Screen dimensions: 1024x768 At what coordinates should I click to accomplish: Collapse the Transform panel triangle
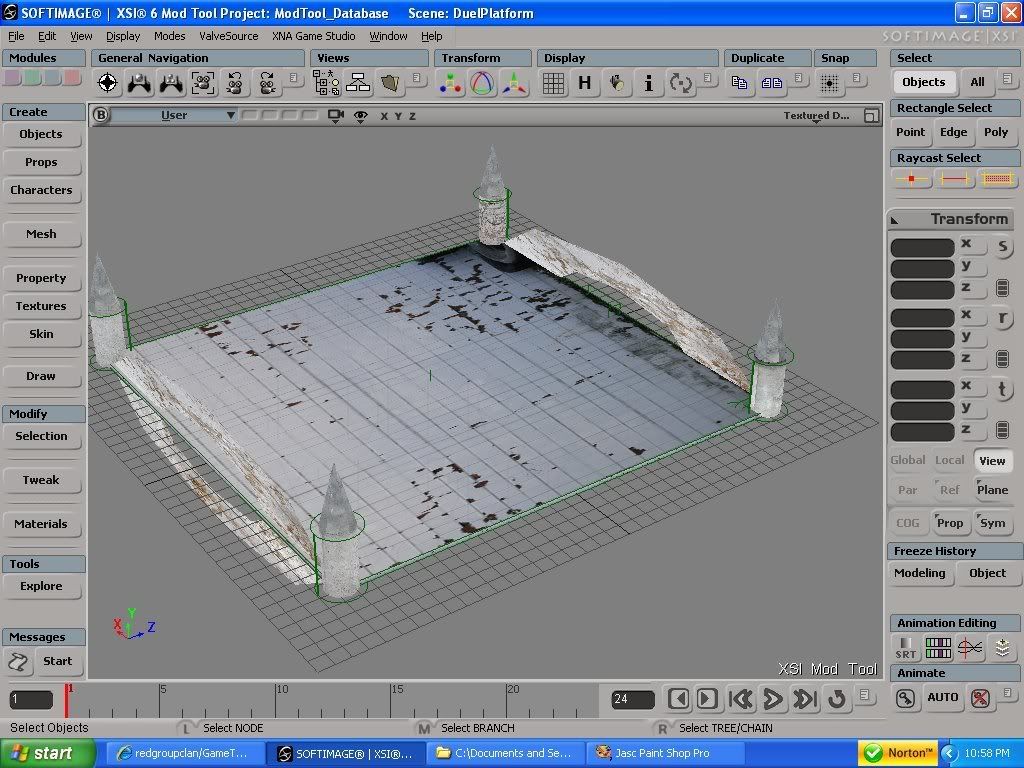(x=895, y=220)
